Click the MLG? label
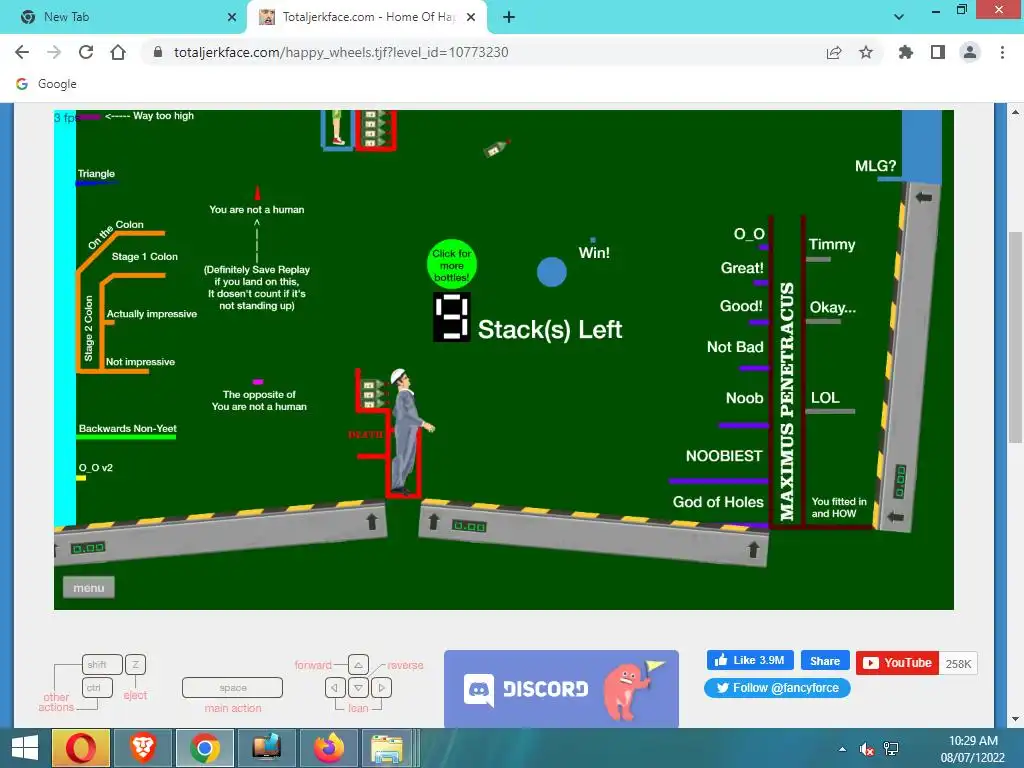 tap(875, 166)
